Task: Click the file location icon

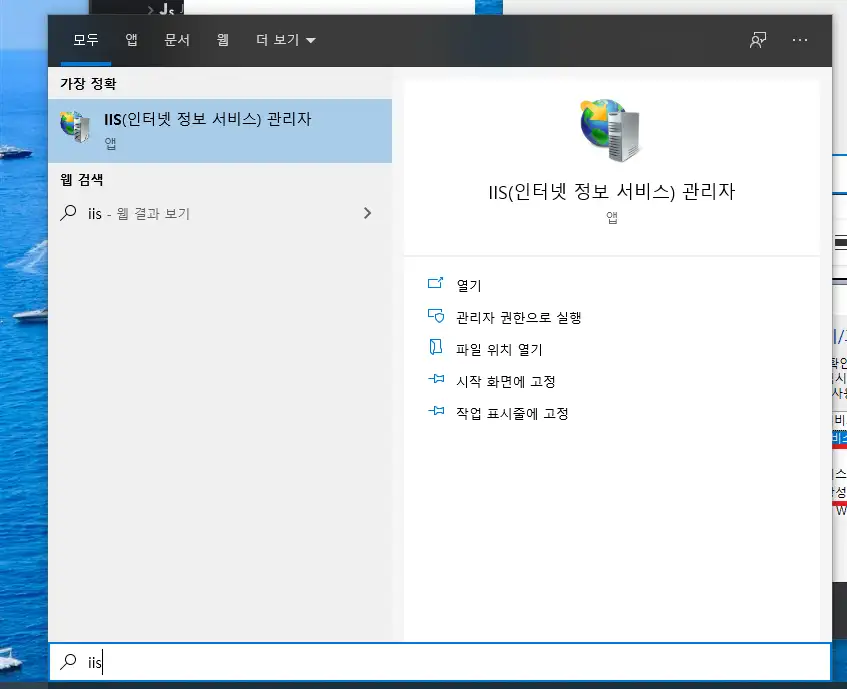Action: [435, 347]
